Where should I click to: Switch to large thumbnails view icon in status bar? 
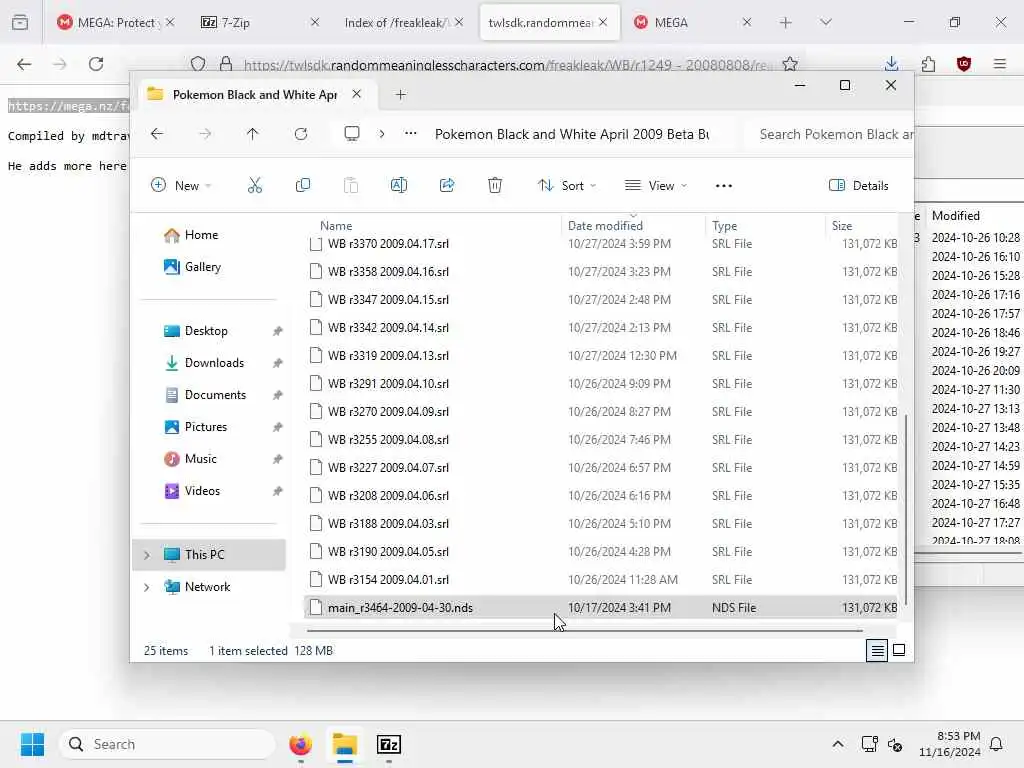click(899, 650)
